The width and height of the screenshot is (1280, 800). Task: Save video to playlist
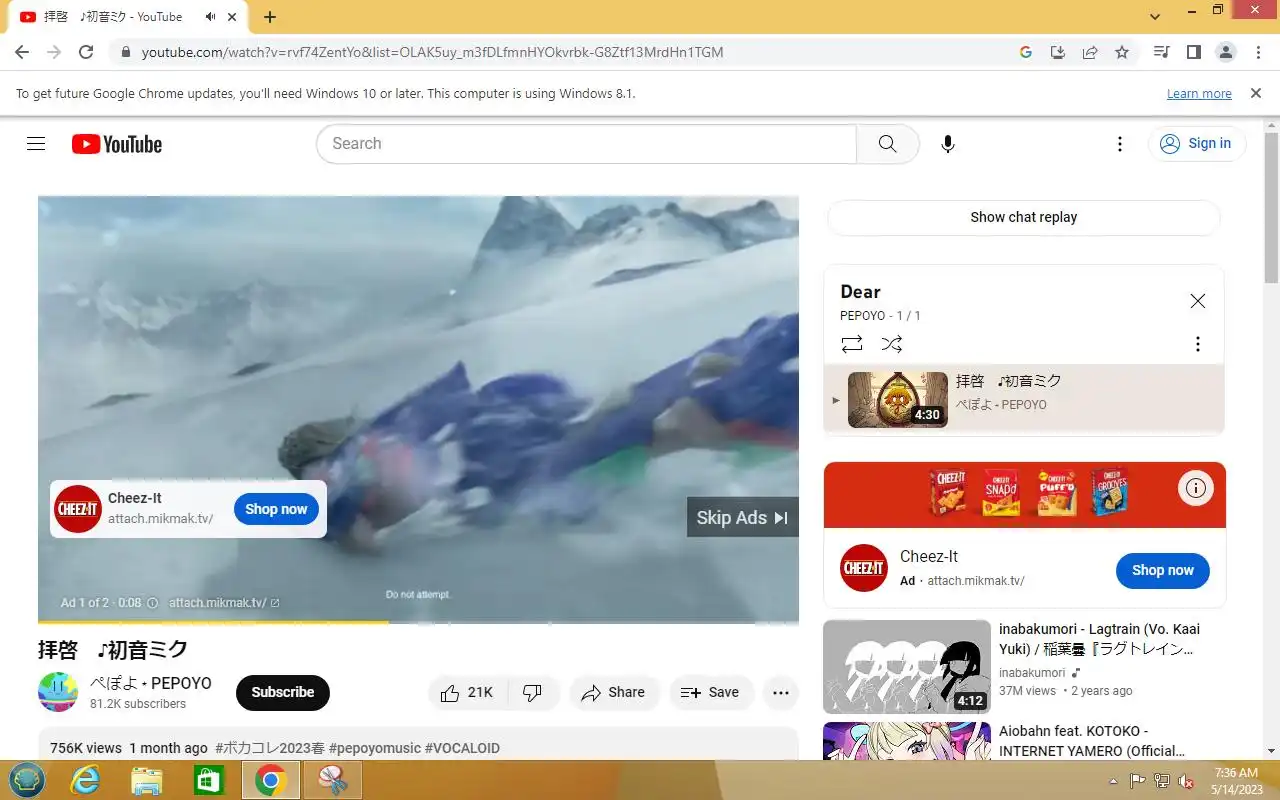(x=710, y=692)
